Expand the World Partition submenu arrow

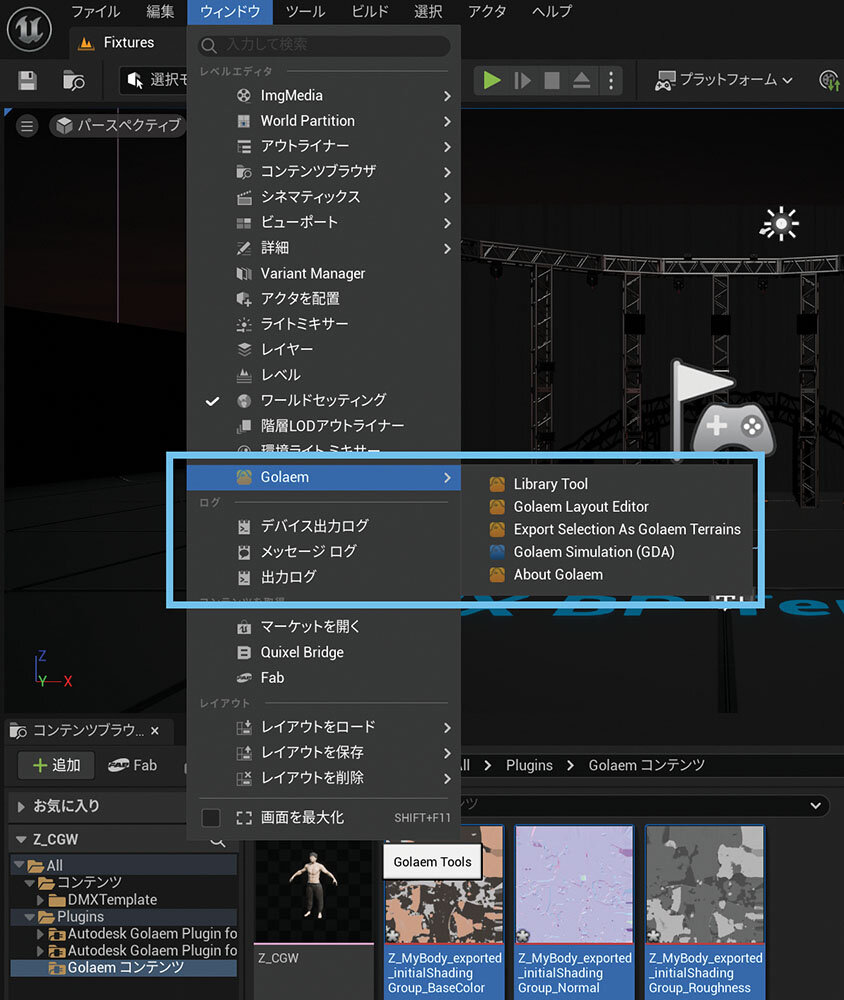pos(447,121)
